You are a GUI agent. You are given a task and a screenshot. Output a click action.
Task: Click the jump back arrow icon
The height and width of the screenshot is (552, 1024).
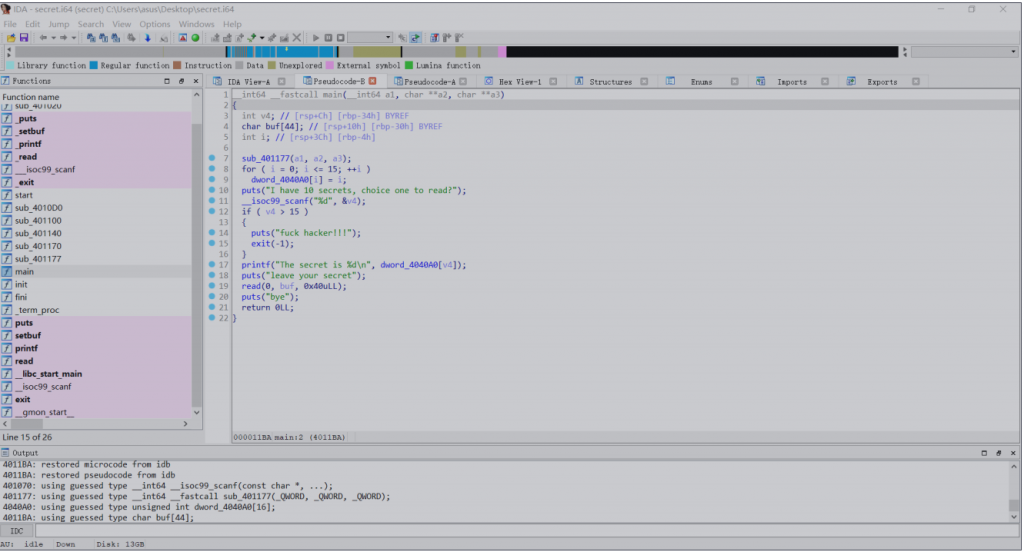(43, 38)
